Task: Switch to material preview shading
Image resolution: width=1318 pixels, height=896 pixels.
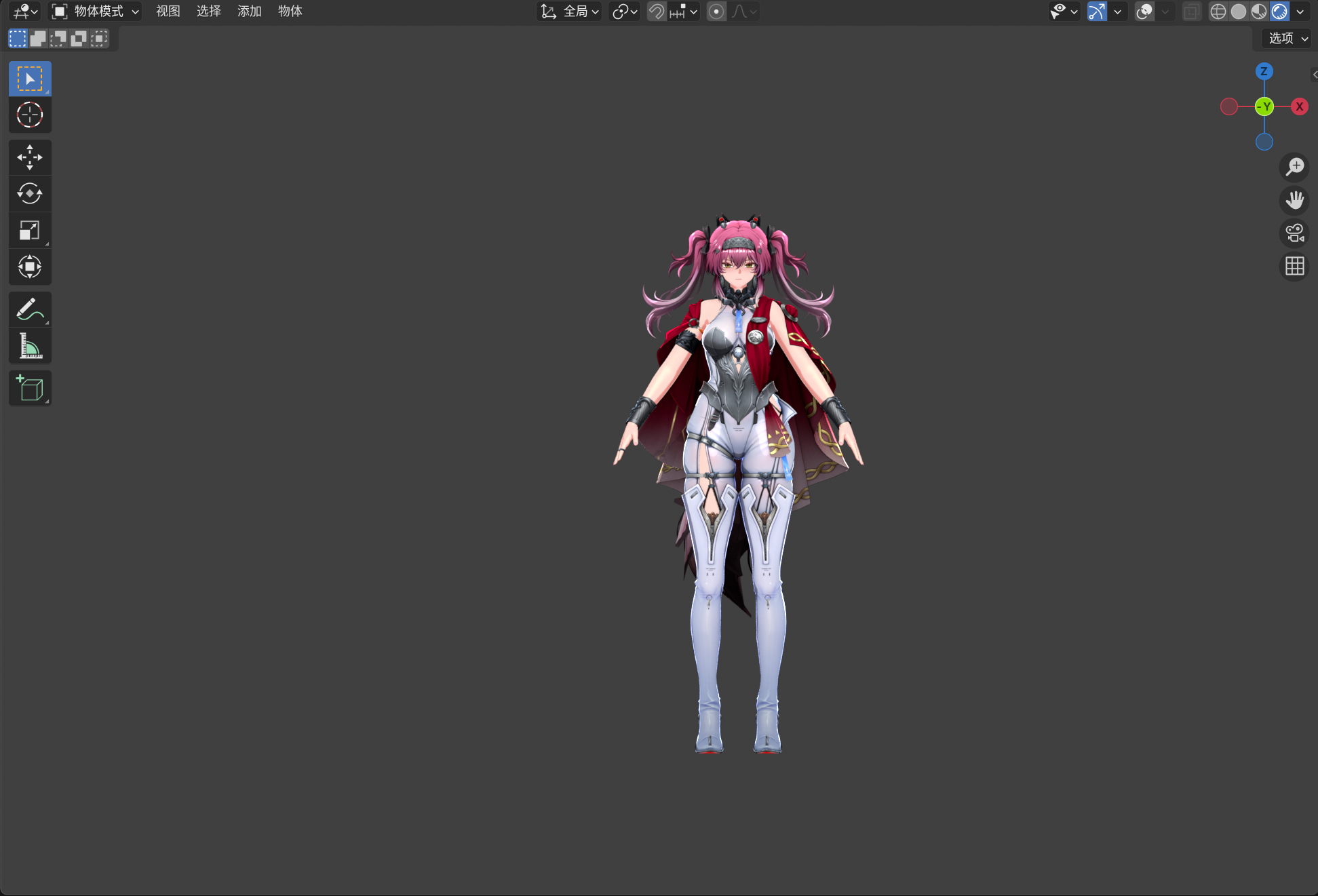Action: tap(1258, 12)
